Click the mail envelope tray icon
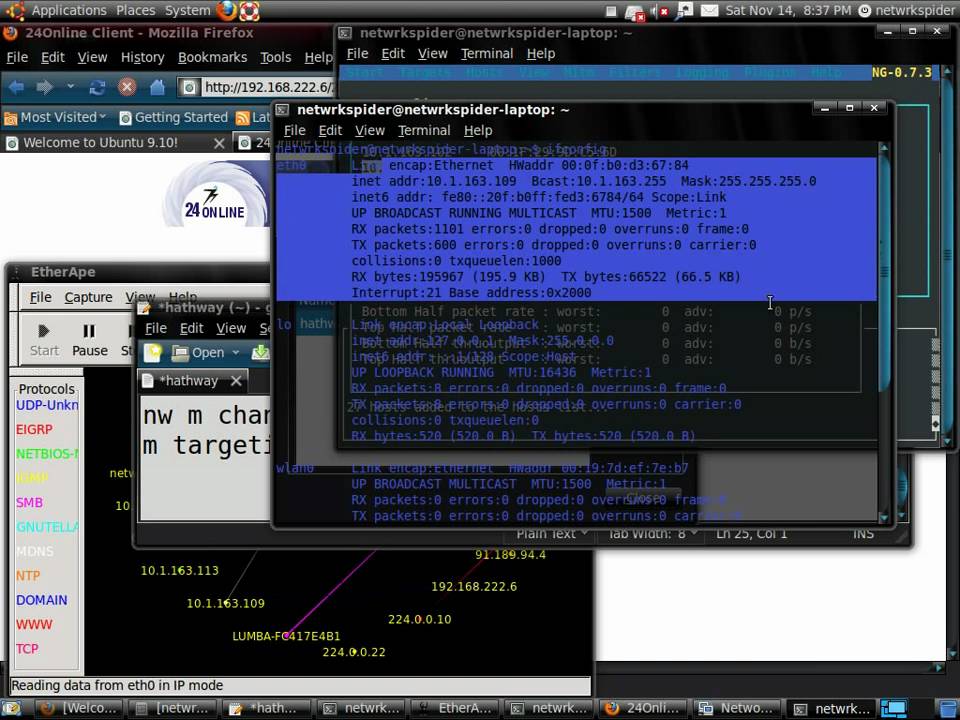Screen dimensions: 960x720 (709, 10)
